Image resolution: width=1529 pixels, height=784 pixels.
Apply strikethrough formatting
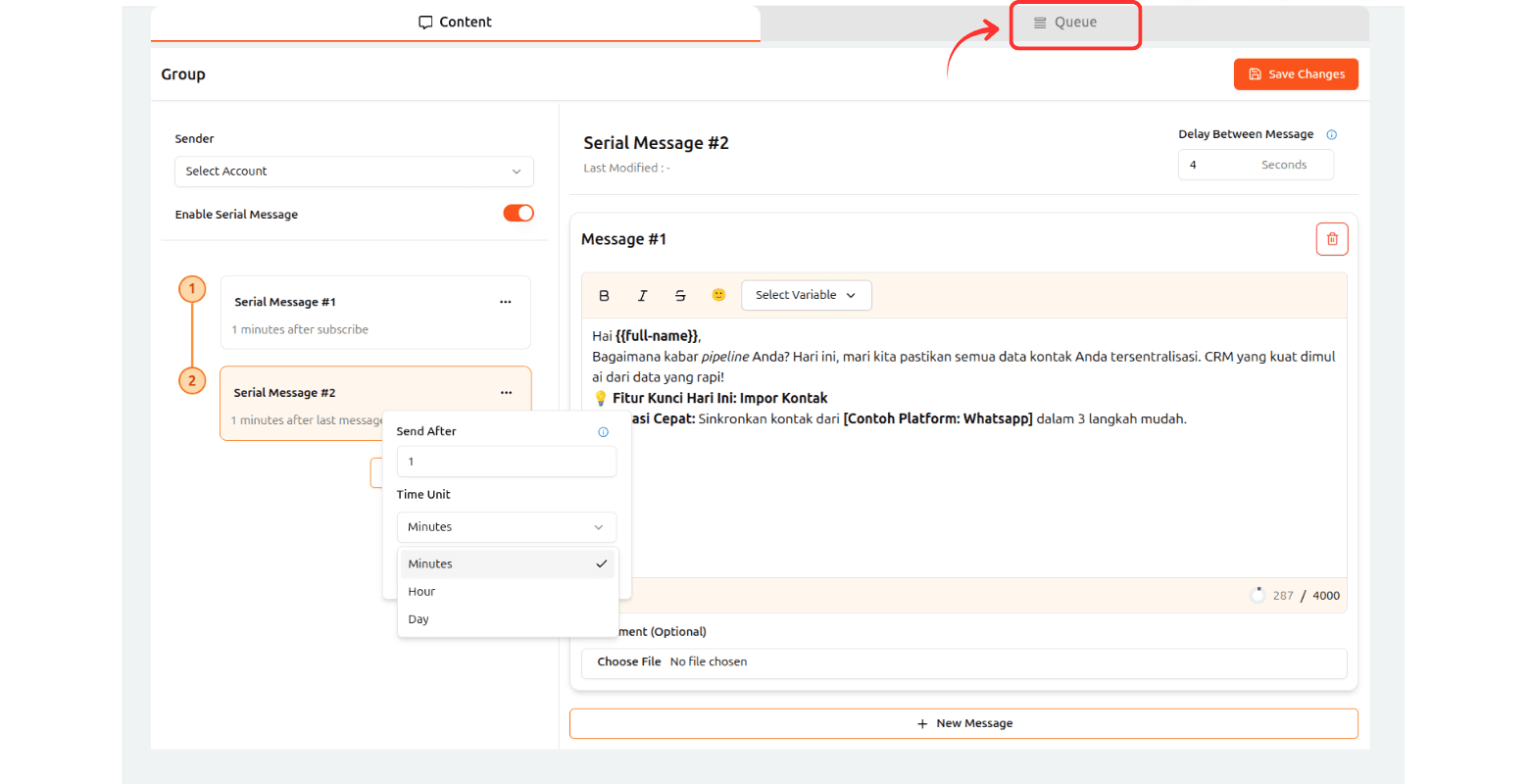tap(680, 295)
